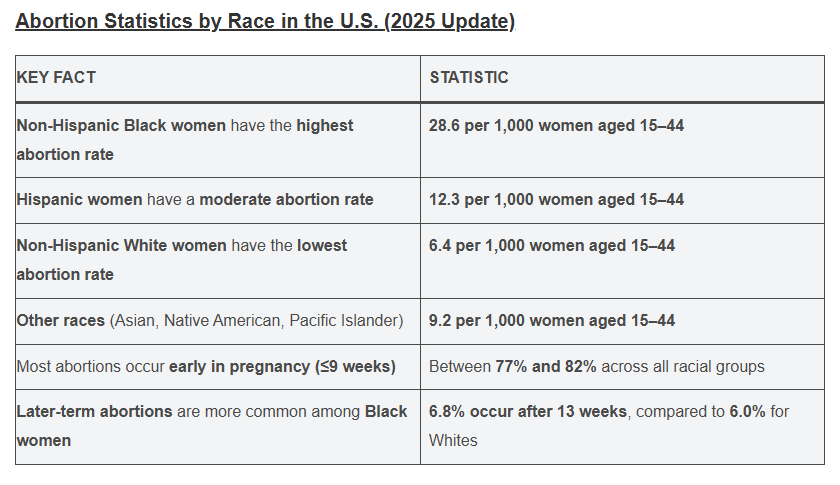The width and height of the screenshot is (840, 485).
Task: Click the bold text "Other races"
Action: [60, 321]
